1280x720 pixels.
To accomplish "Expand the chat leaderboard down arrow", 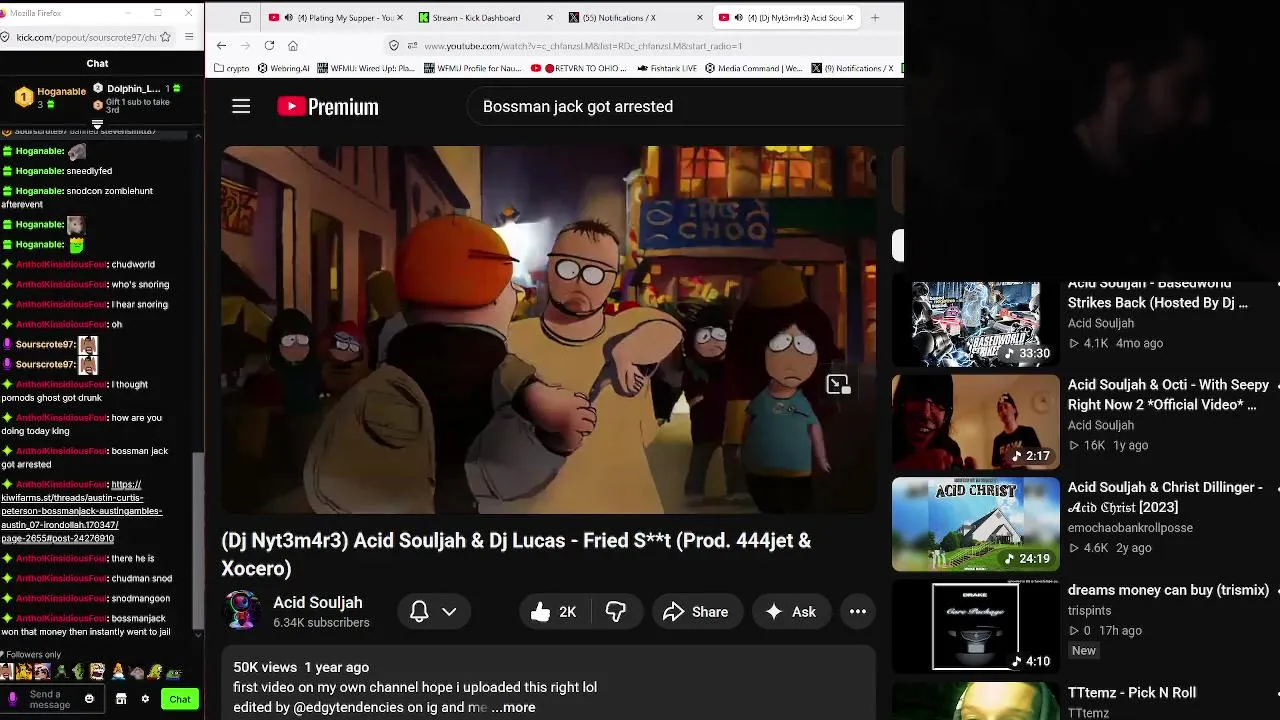I will [x=97, y=125].
